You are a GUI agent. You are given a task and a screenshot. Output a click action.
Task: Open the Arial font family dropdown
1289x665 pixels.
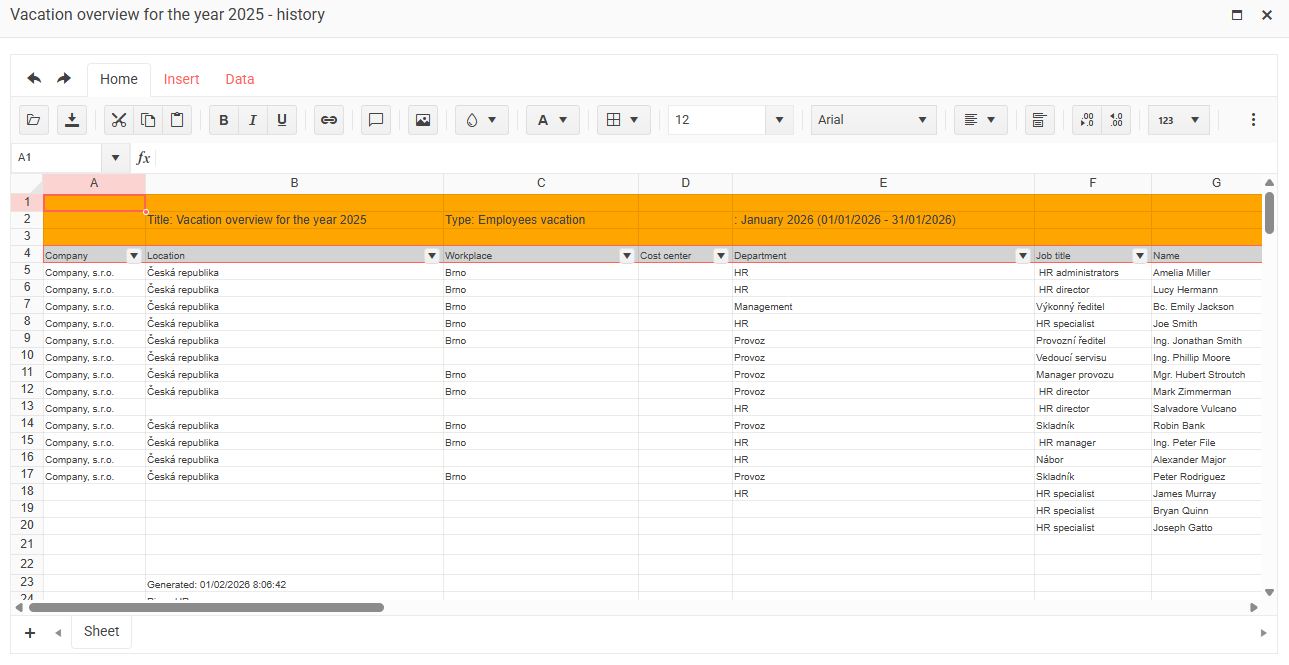coord(873,120)
